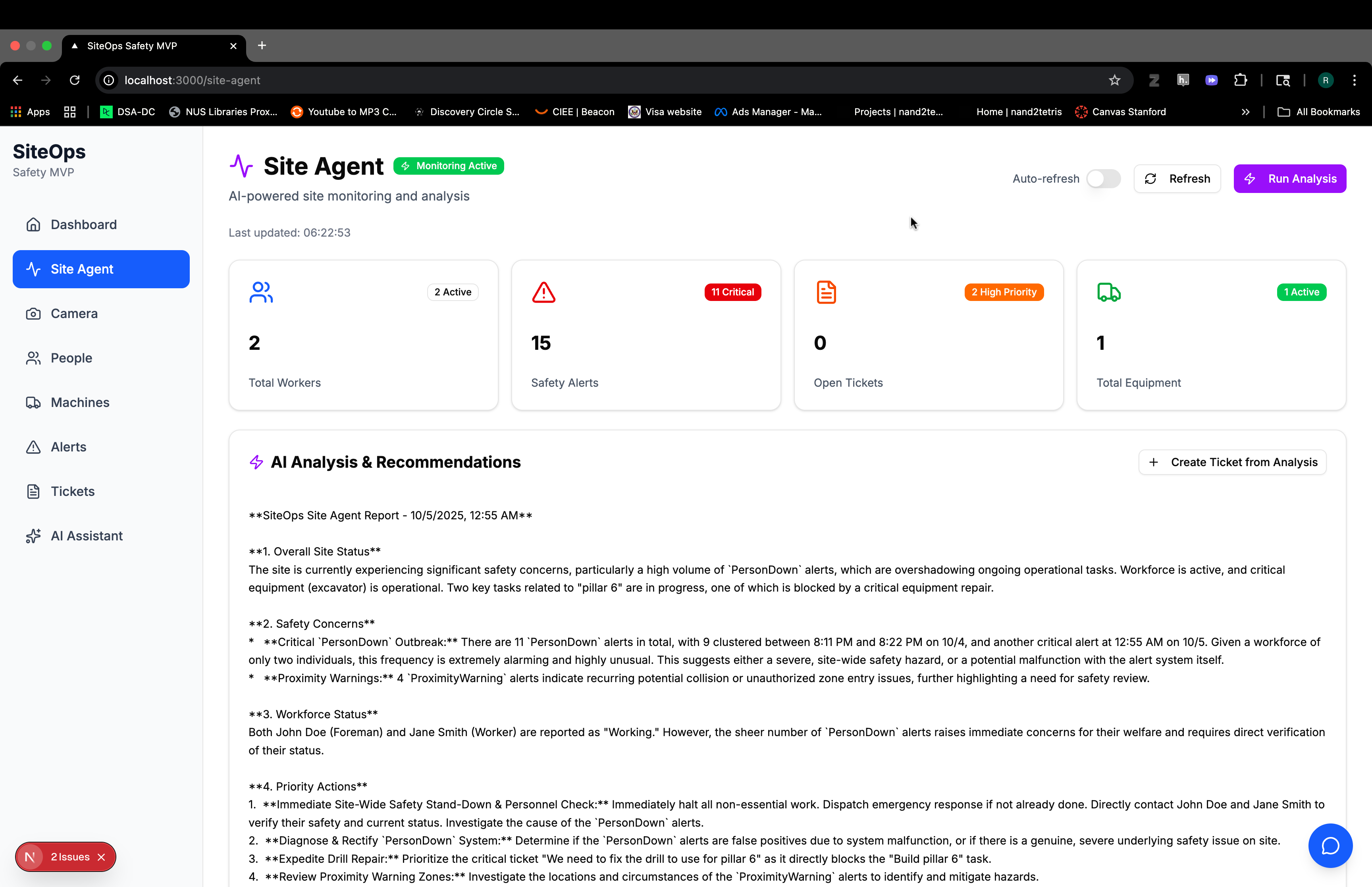Dismiss the 2 Issues badge

coord(101,857)
